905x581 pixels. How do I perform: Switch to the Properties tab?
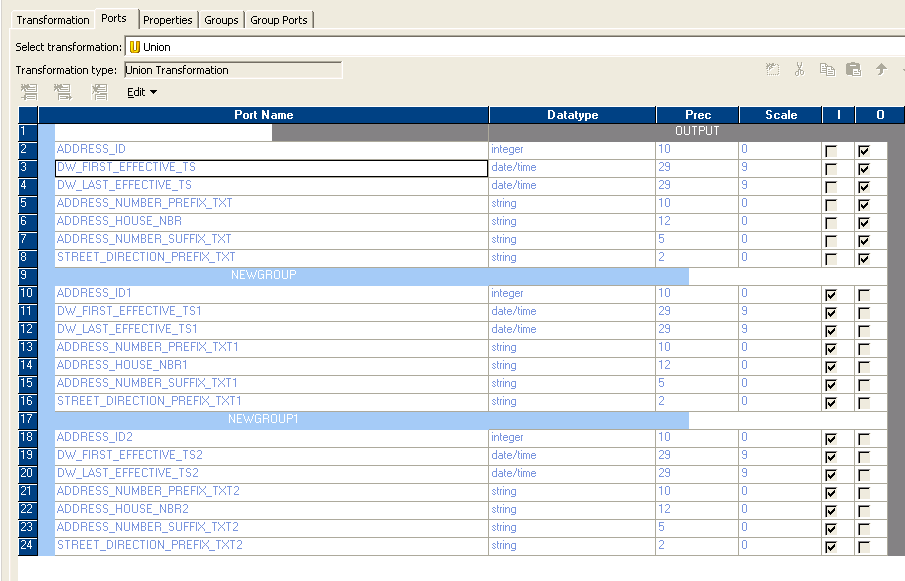(x=167, y=19)
